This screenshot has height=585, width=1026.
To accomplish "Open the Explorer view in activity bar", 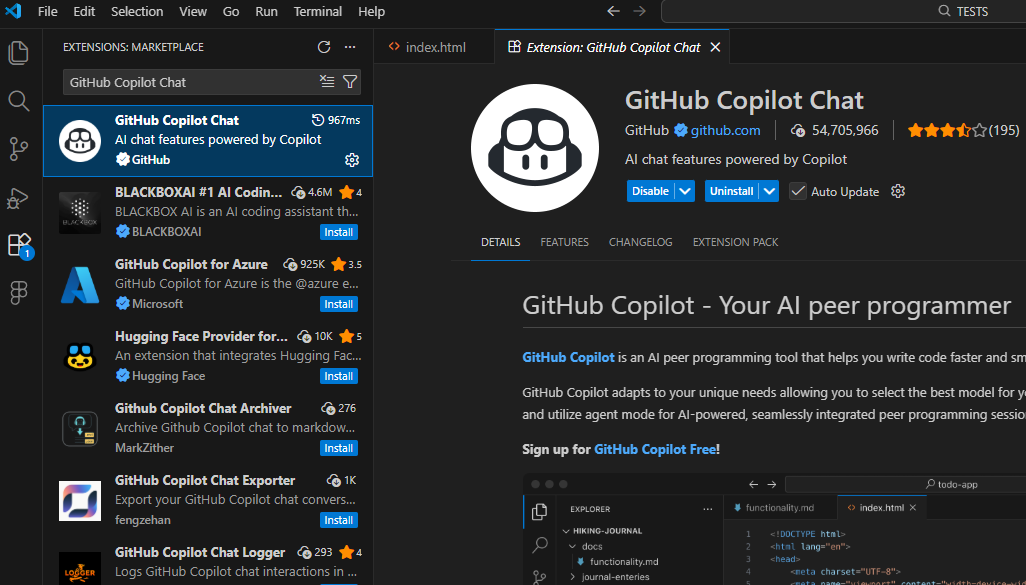I will [19, 53].
